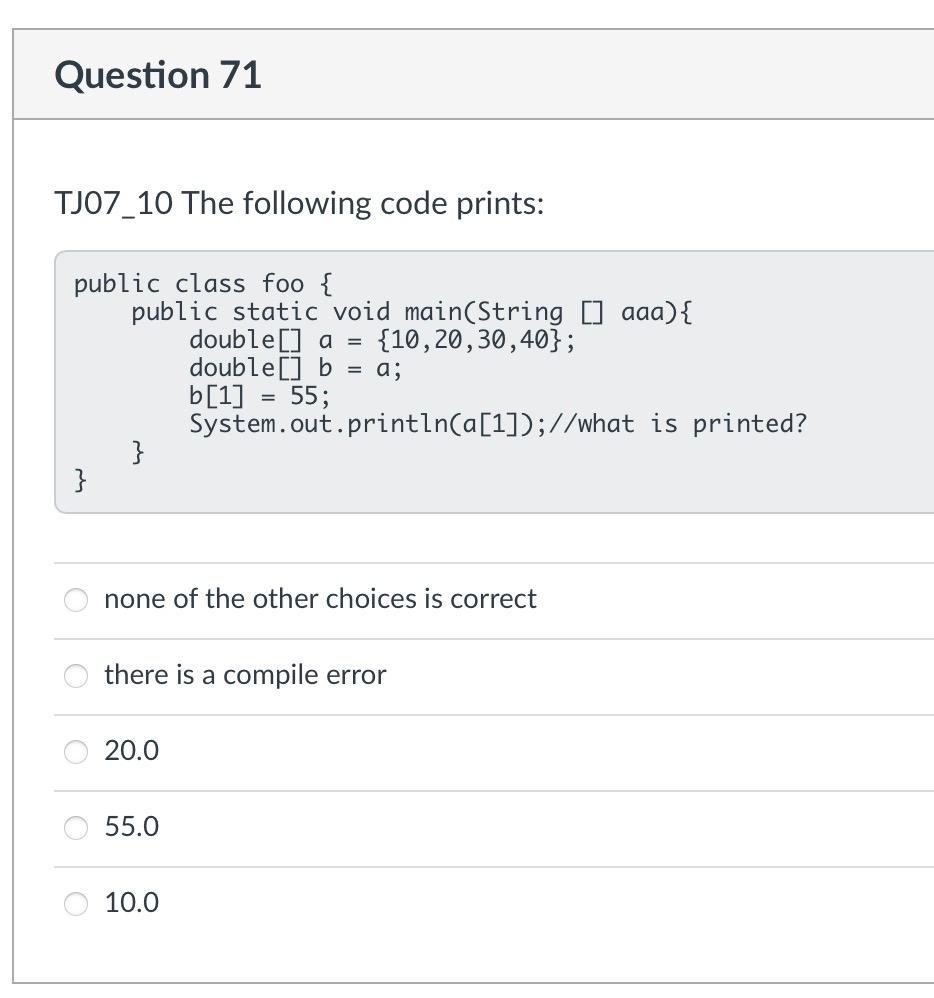Click the answer label text '20.0'
Viewport: 934px width, 998px height.
tap(131, 751)
